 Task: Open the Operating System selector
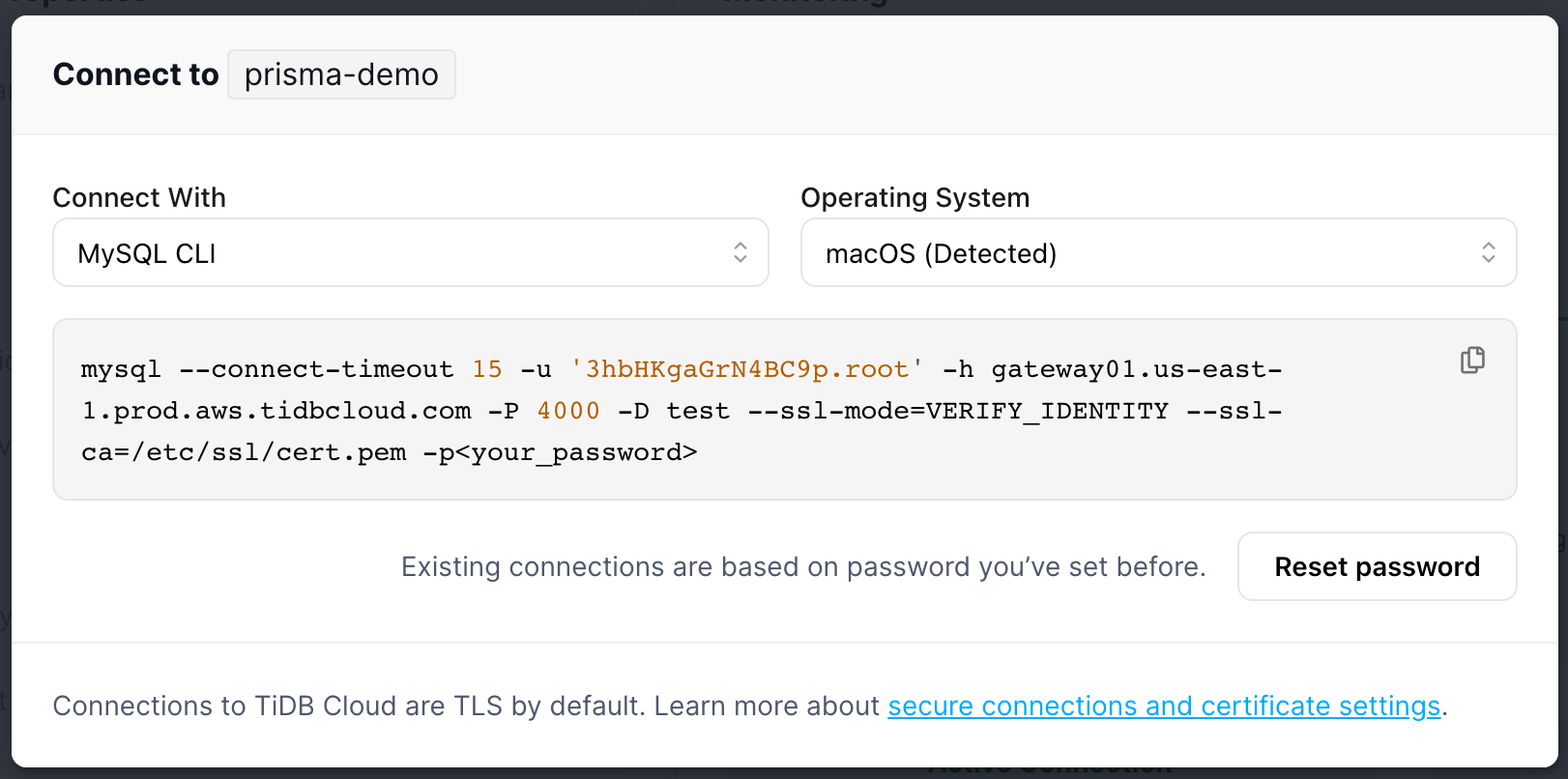pos(1158,253)
